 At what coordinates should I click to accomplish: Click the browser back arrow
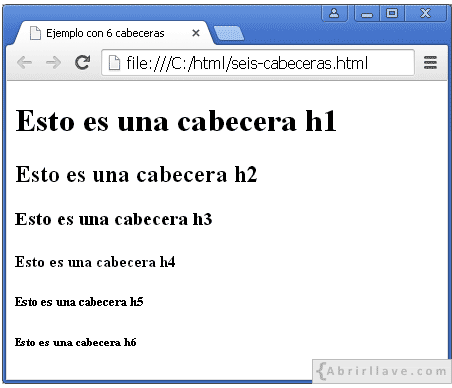pos(24,62)
